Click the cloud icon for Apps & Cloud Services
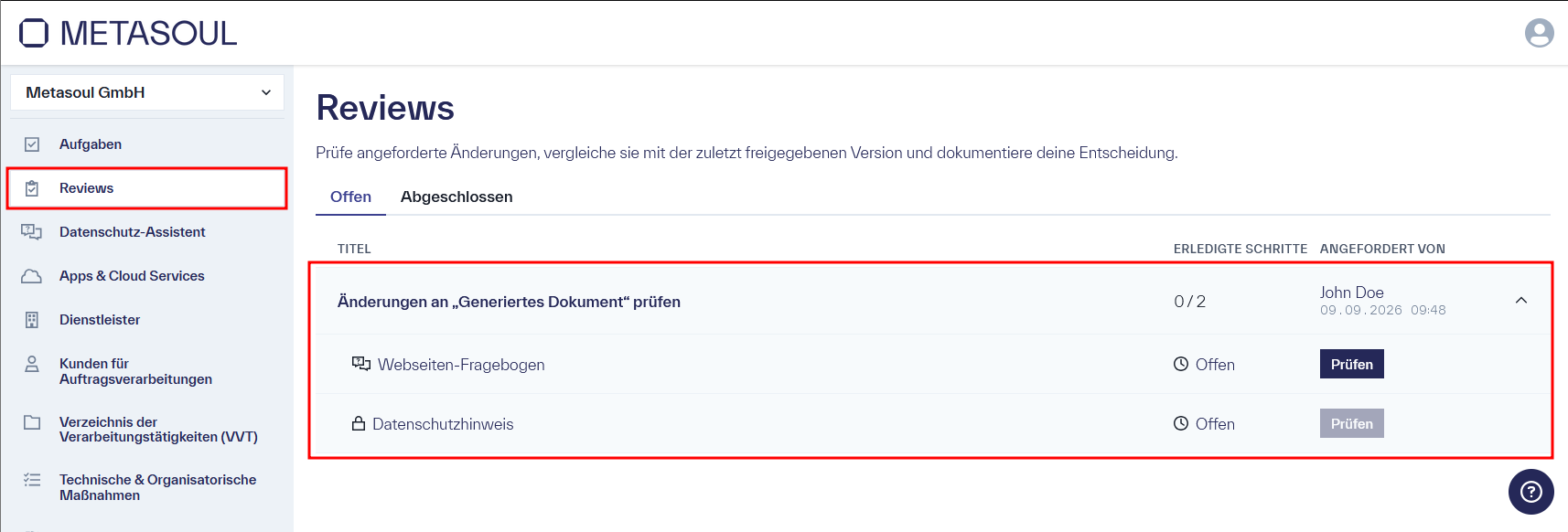Screen dimensions: 1568x532 click(32, 276)
